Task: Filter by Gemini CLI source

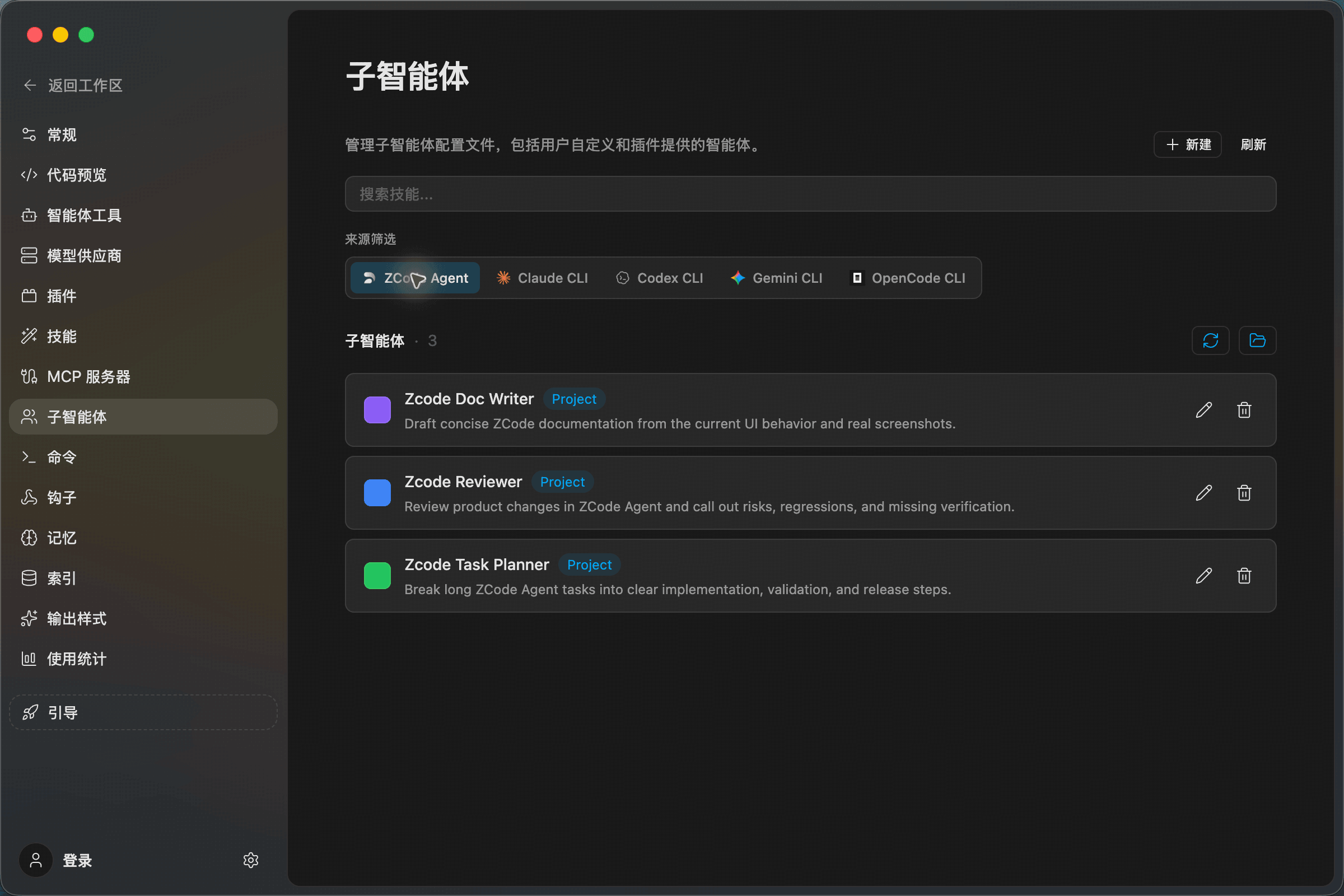Action: pyautogui.click(x=777, y=278)
